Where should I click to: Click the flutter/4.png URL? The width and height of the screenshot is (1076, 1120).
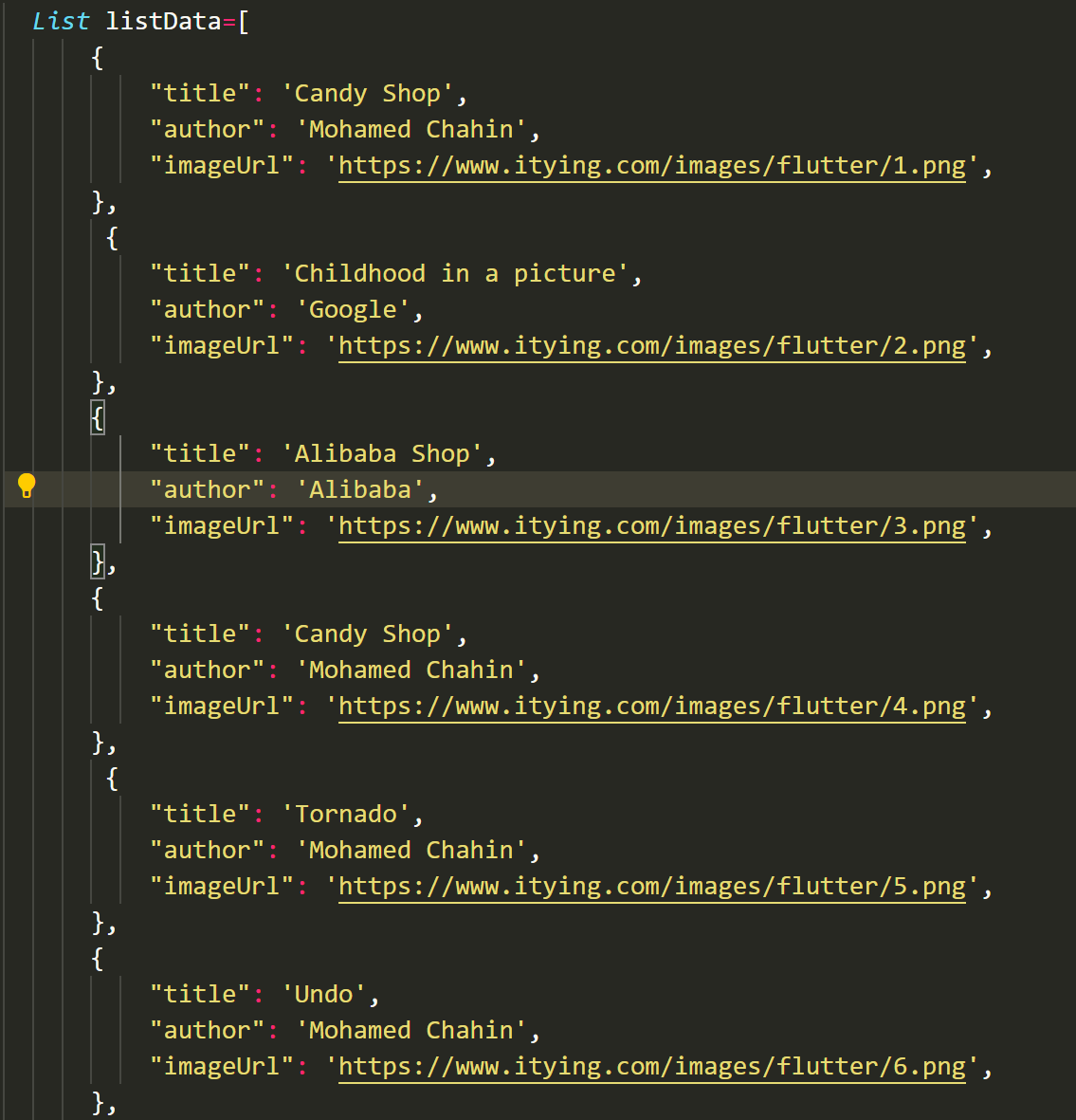click(x=651, y=707)
